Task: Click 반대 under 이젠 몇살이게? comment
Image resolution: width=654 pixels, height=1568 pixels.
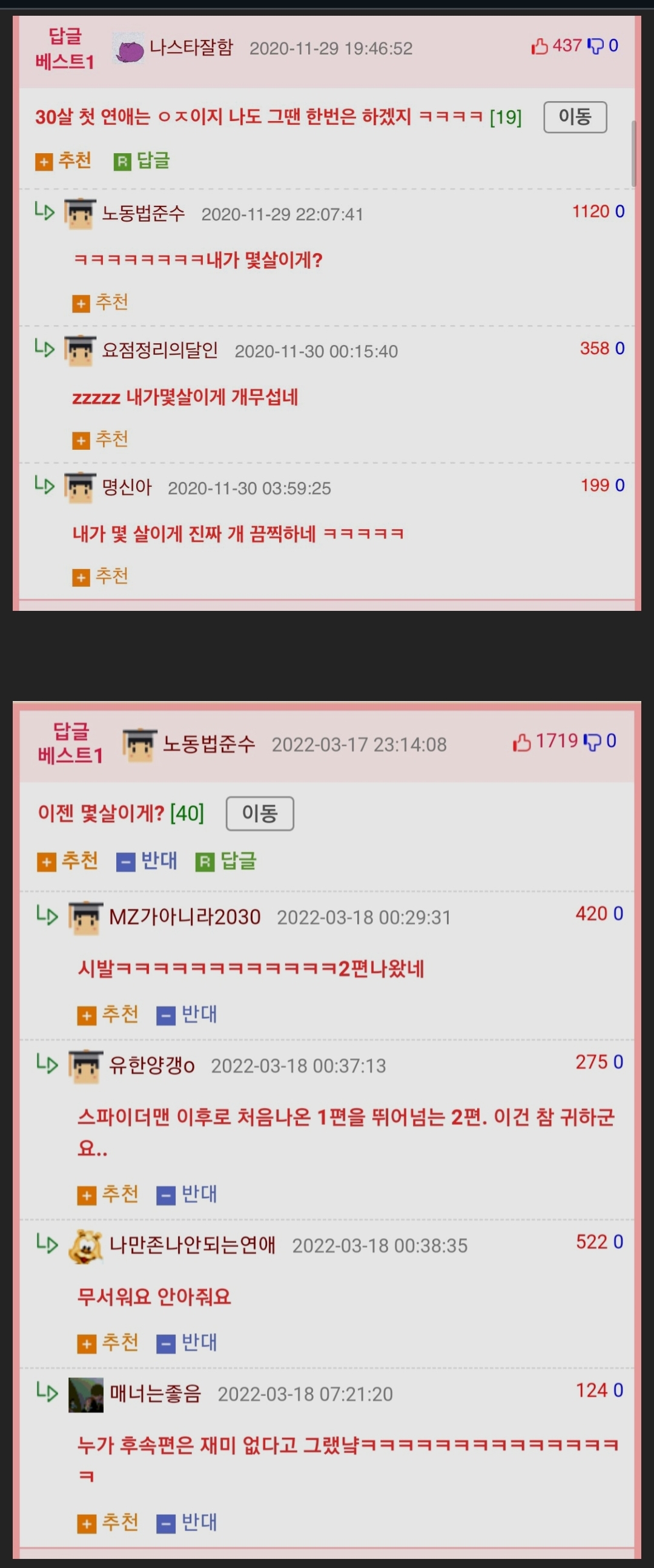Action: coord(147,861)
